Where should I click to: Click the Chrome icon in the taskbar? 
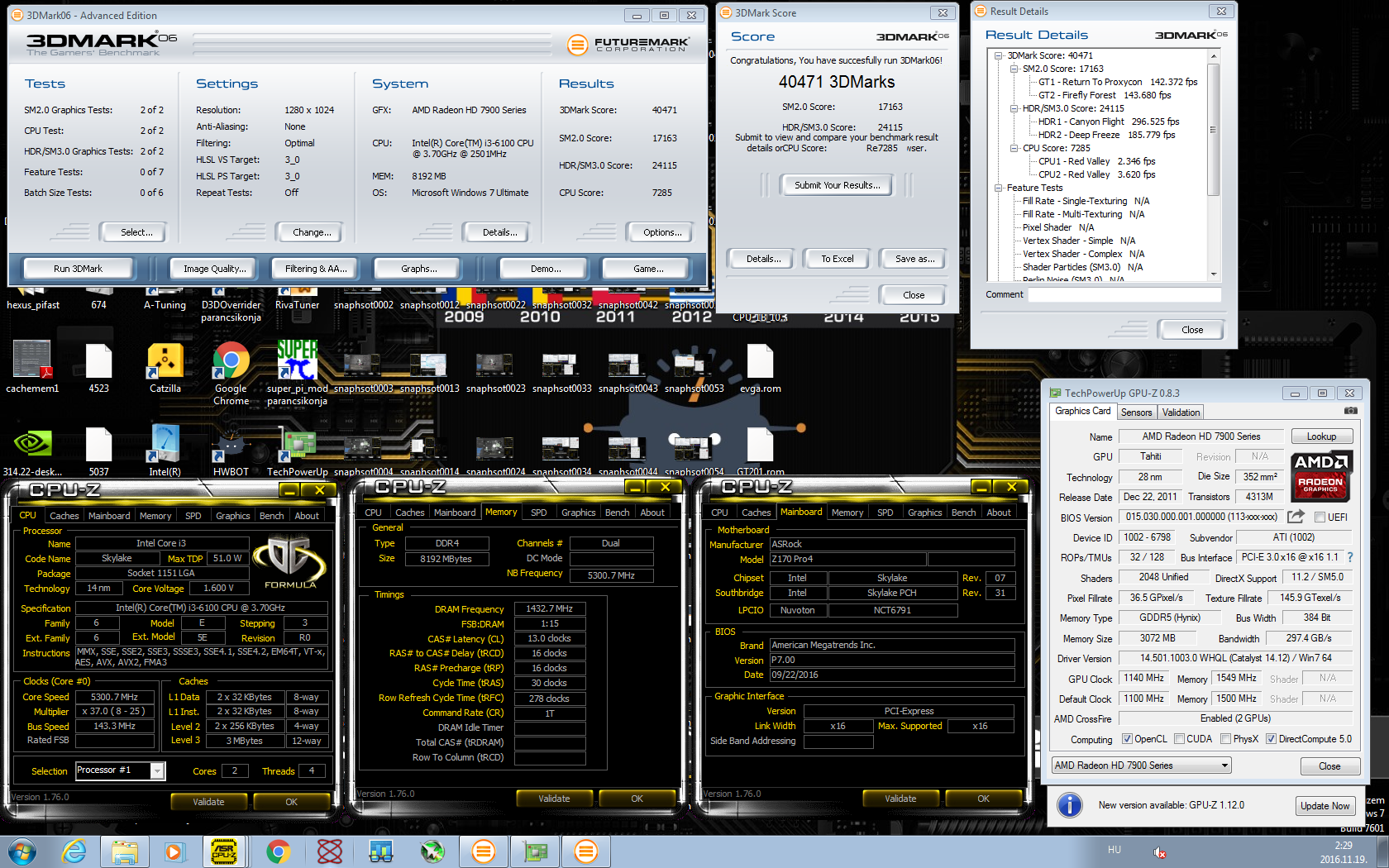tap(278, 851)
